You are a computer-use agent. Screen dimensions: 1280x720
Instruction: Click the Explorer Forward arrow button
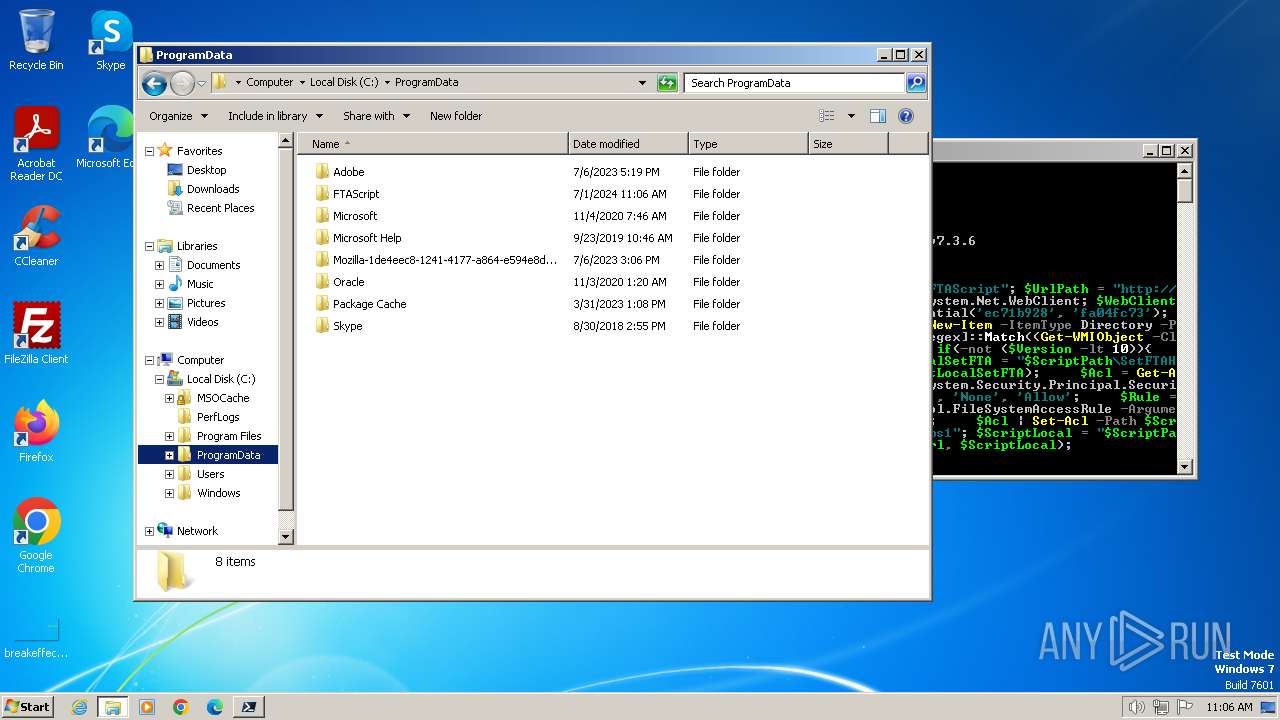click(x=182, y=83)
